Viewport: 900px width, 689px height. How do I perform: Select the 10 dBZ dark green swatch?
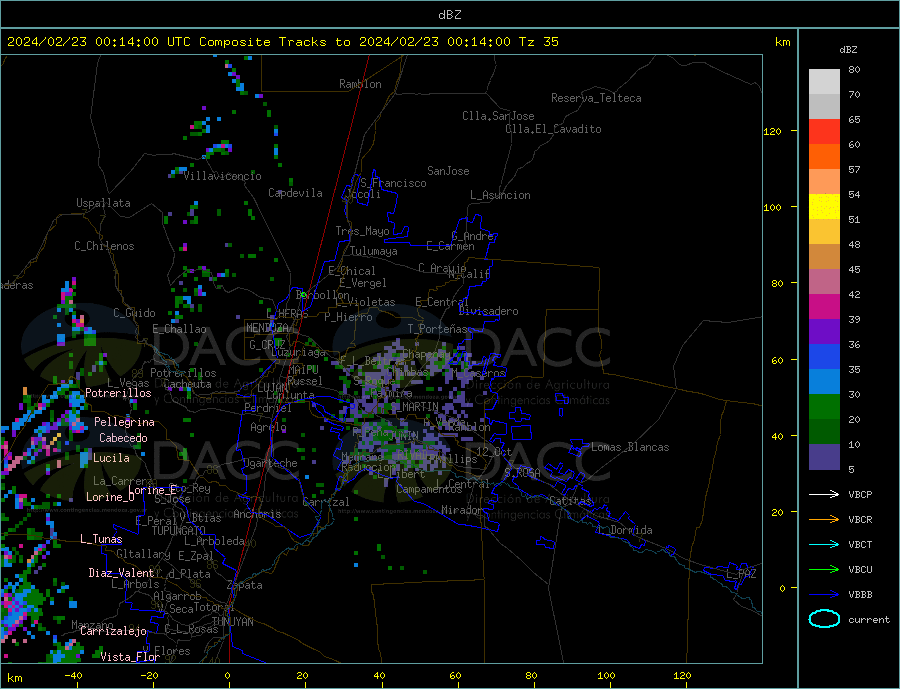click(824, 432)
